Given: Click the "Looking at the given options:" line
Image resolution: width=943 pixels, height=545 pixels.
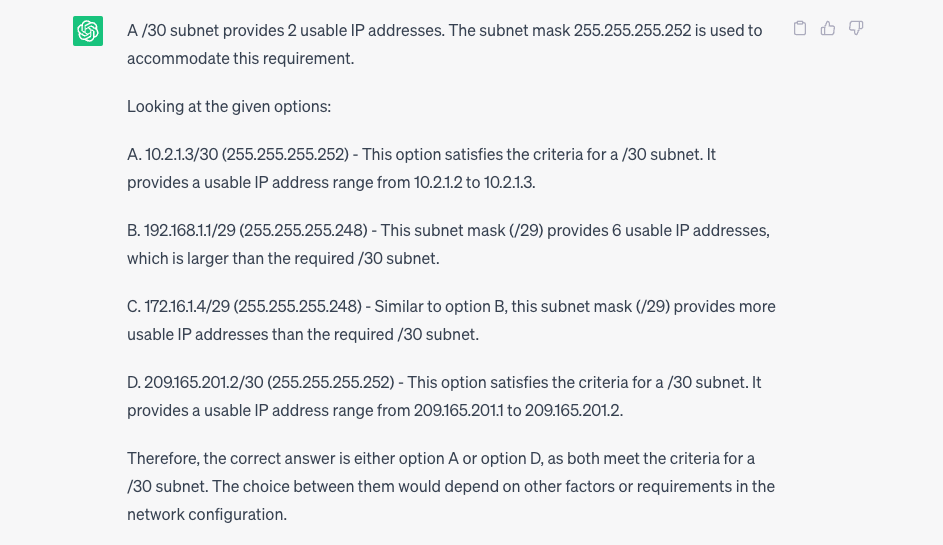Looking at the screenshot, I should pyautogui.click(x=229, y=106).
